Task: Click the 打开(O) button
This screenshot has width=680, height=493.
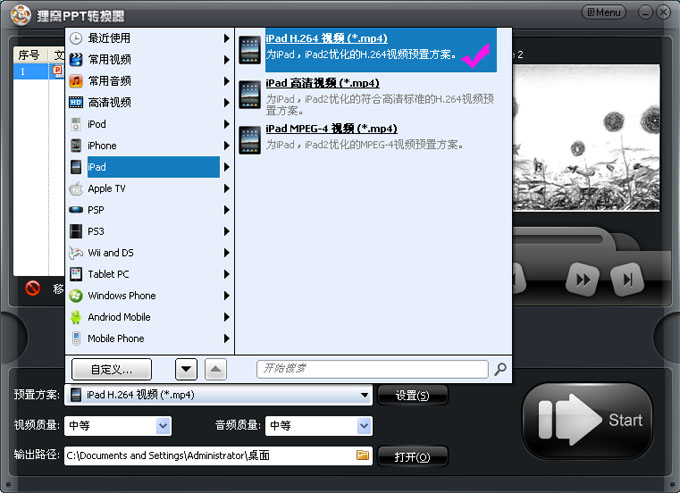Action: (412, 457)
